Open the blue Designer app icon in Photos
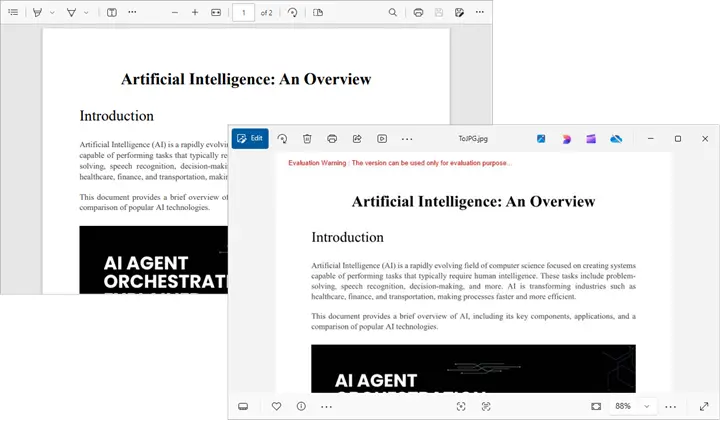The width and height of the screenshot is (720, 421). [541, 139]
